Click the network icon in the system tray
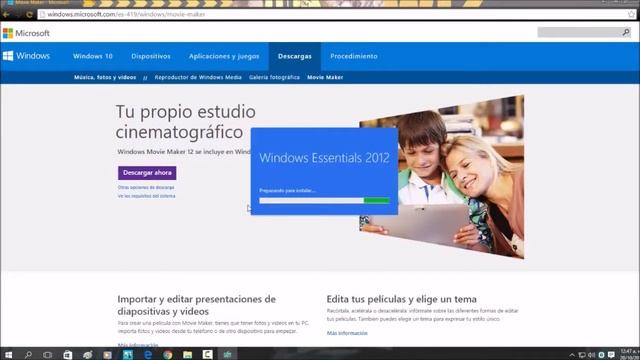The width and height of the screenshot is (640, 360). 582,355
